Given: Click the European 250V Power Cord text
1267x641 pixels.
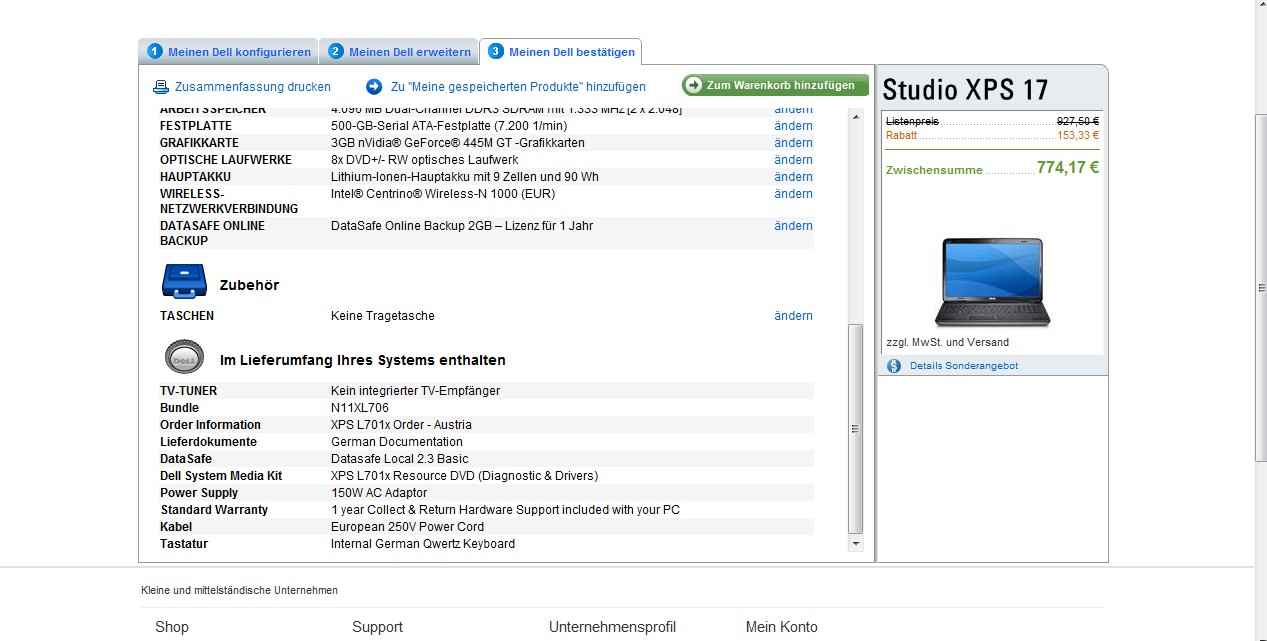Looking at the screenshot, I should coord(407,527).
